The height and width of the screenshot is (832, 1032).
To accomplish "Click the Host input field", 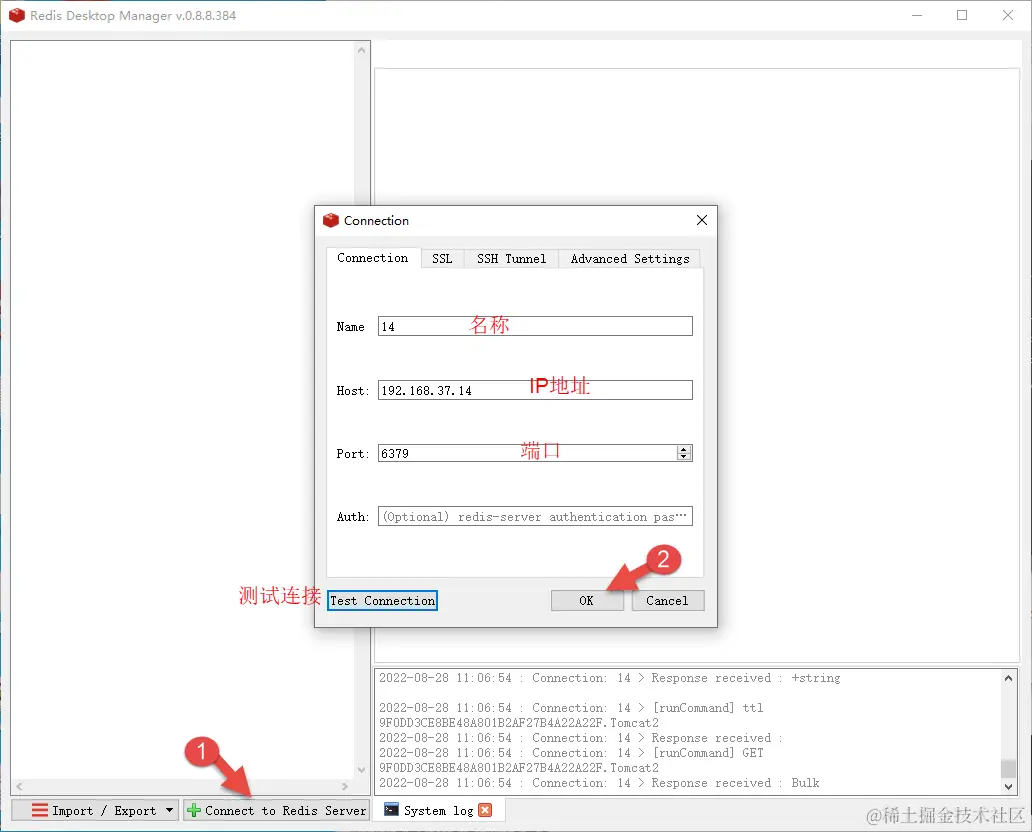I will coord(535,390).
